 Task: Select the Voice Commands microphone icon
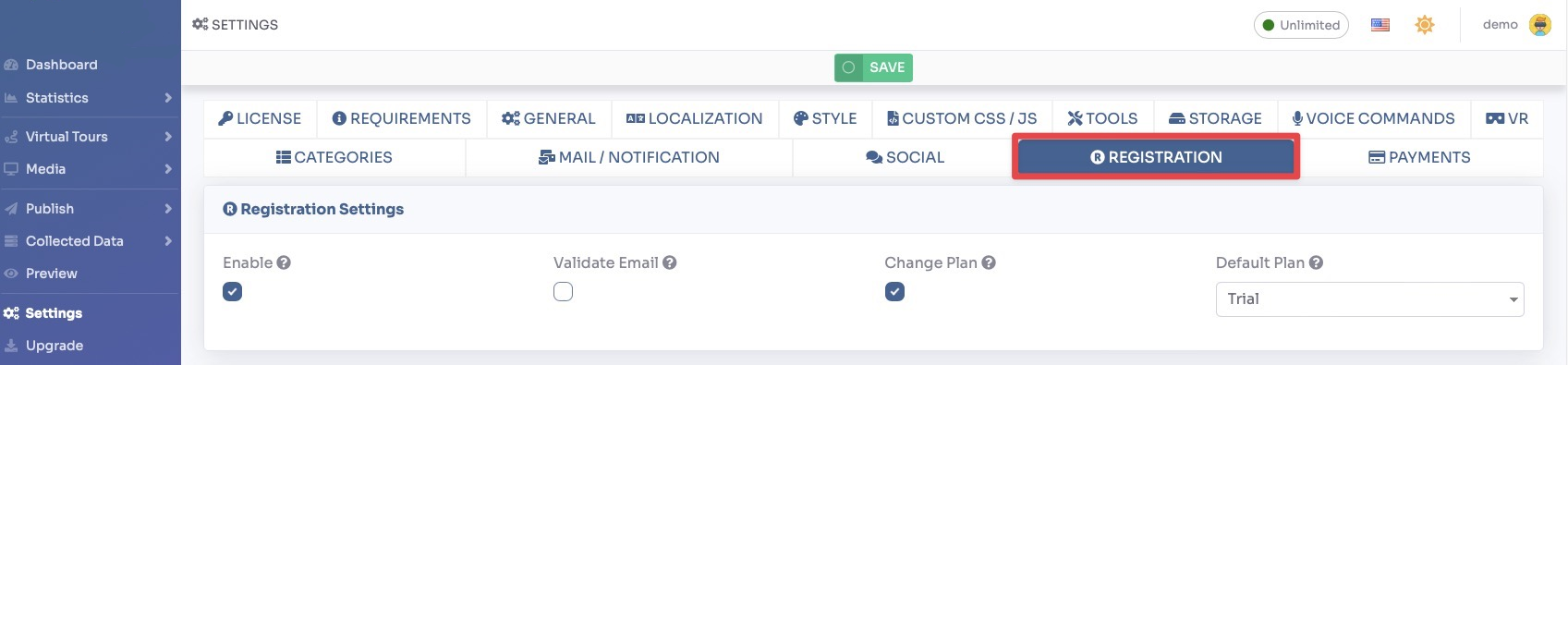click(1296, 118)
